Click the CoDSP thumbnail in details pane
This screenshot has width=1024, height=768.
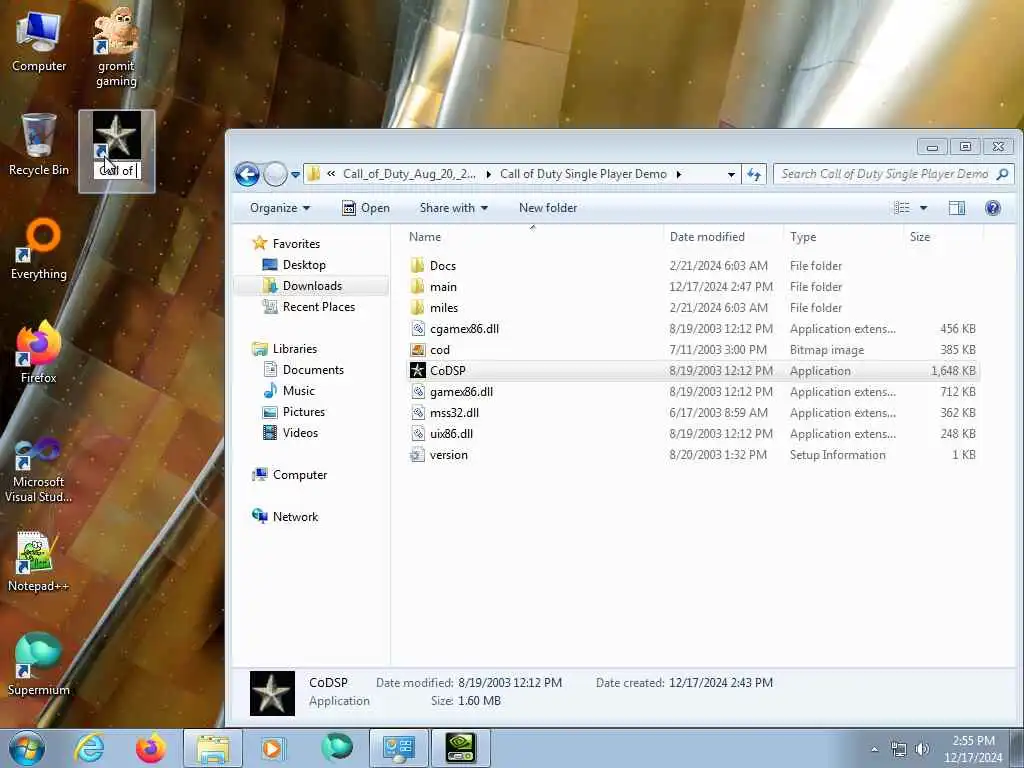pyautogui.click(x=272, y=693)
